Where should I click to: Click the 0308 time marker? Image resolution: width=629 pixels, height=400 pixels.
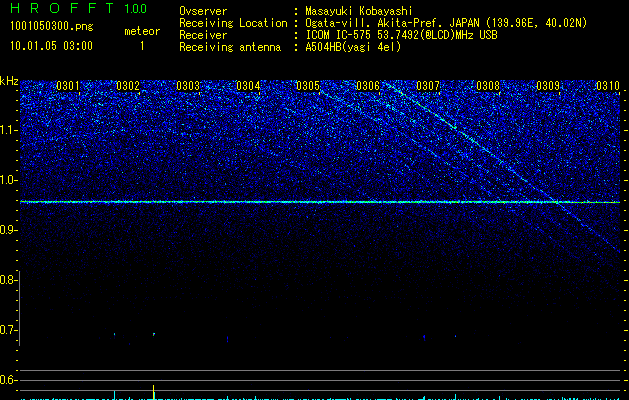click(488, 86)
